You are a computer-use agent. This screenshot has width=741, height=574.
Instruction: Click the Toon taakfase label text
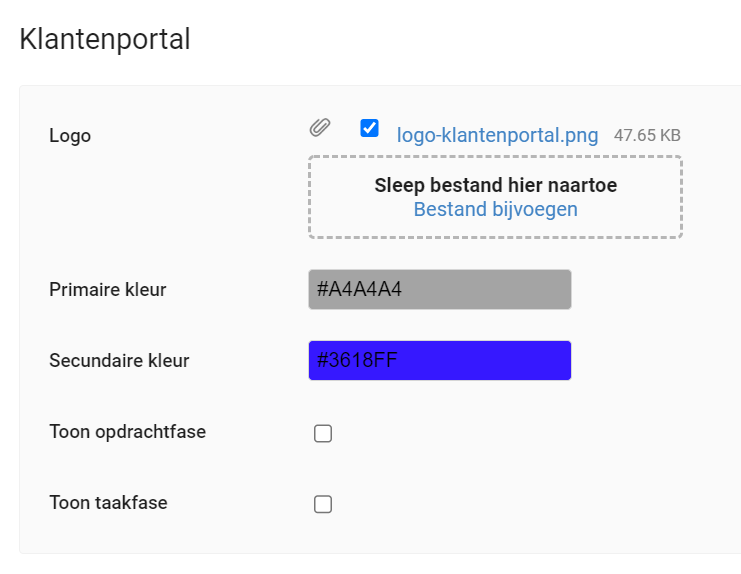pyautogui.click(x=108, y=503)
